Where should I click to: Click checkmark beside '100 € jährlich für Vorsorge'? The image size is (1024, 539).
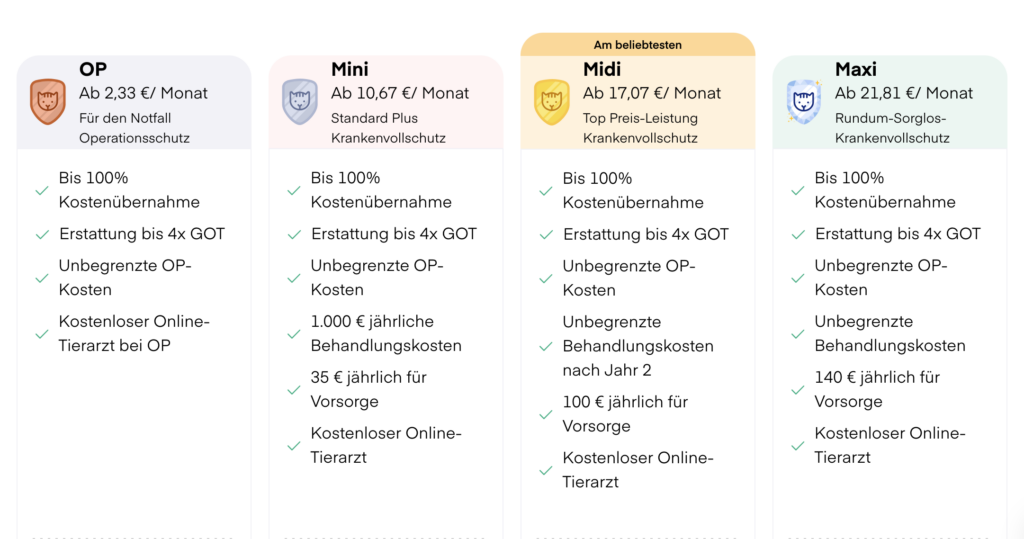pos(546,414)
